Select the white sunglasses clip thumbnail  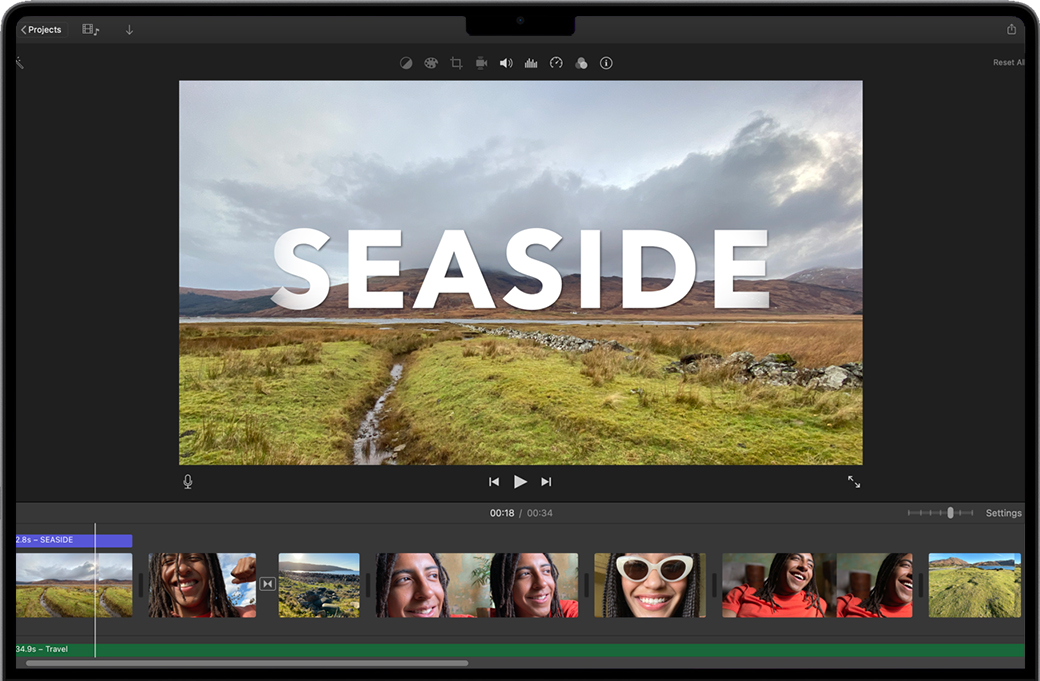coord(650,585)
